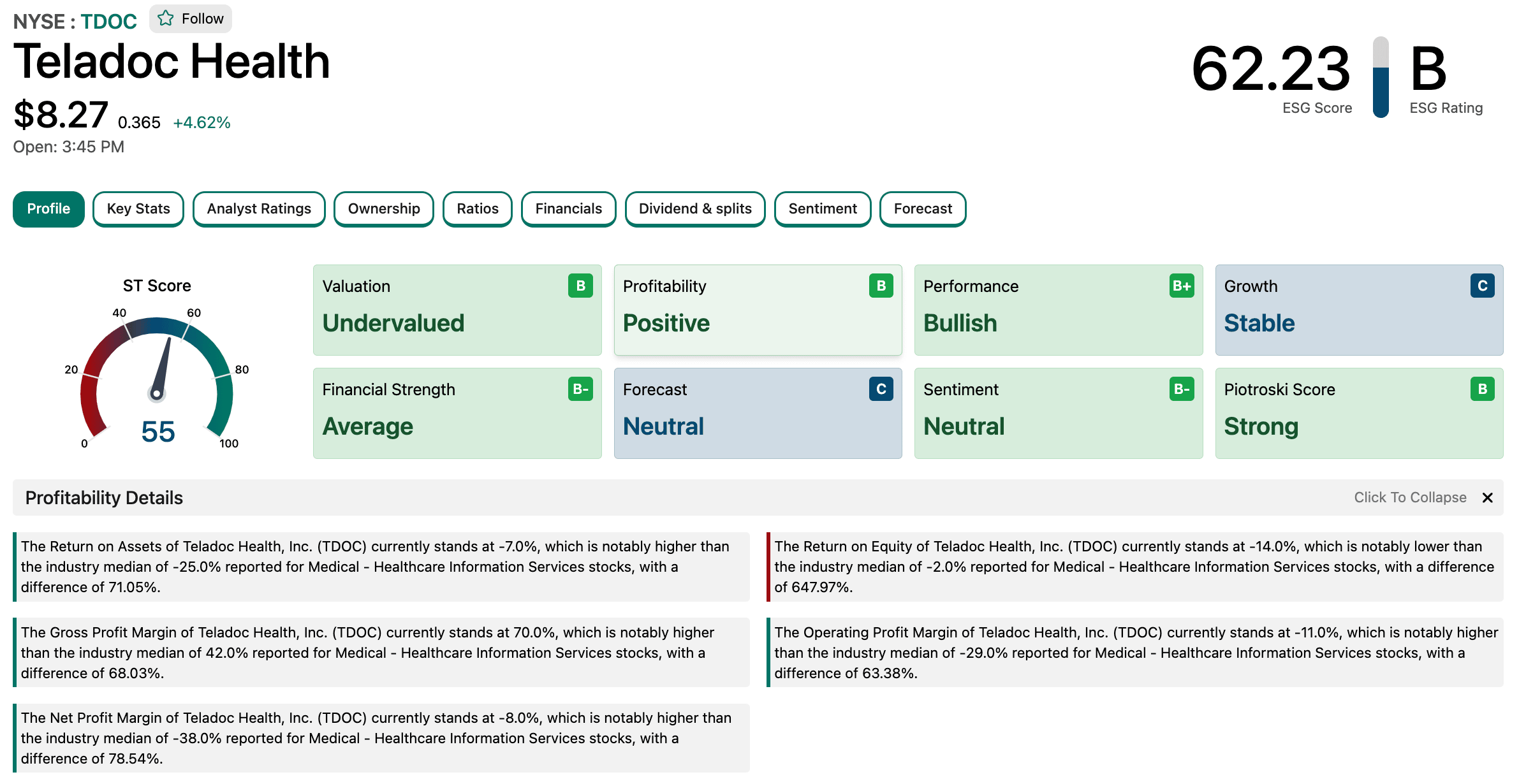Collapse the Profitability Positive card

758,310
